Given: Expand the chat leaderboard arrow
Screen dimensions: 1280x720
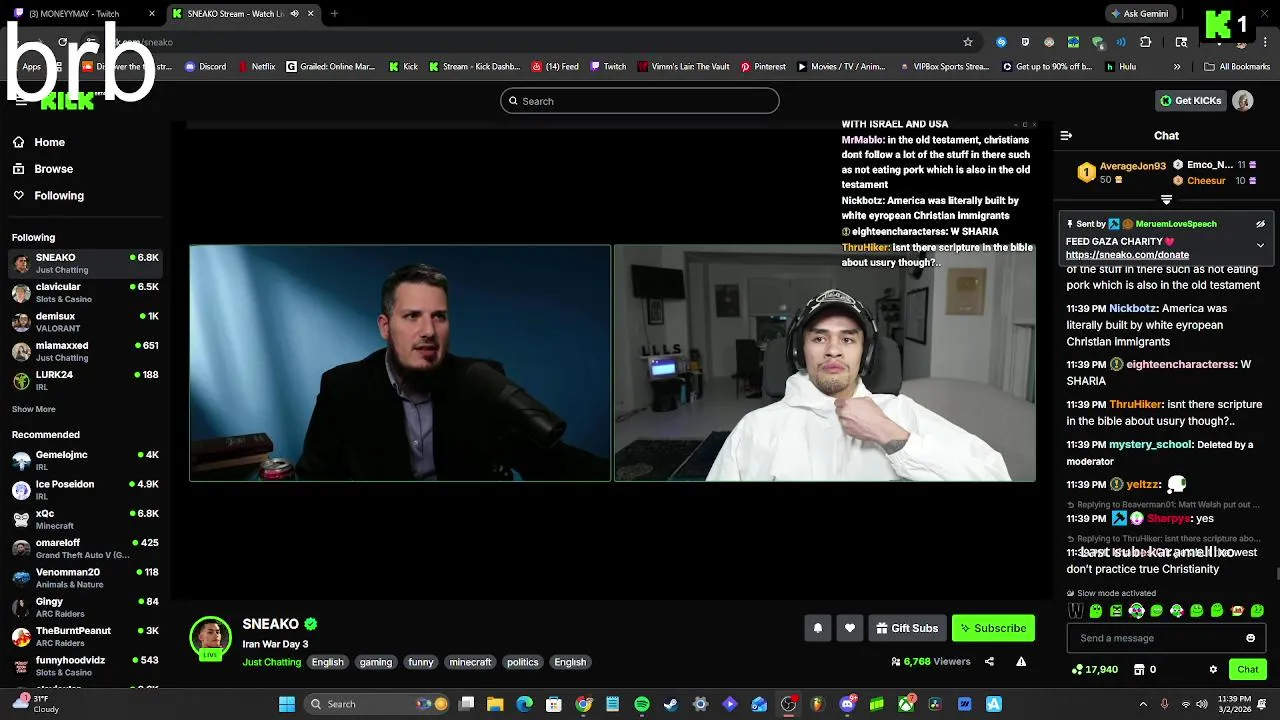Looking at the screenshot, I should [1166, 200].
